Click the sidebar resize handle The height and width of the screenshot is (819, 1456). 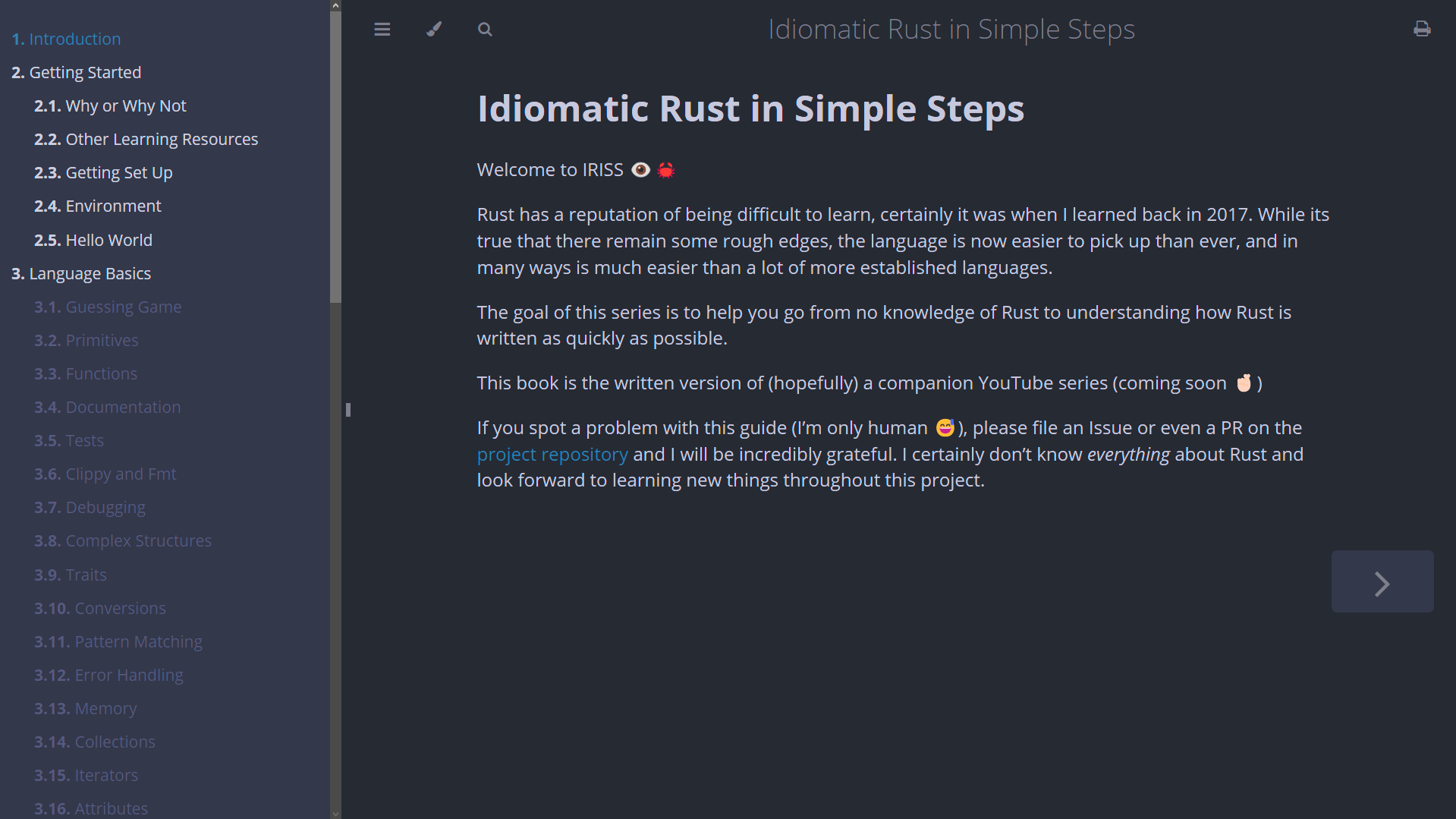click(347, 410)
